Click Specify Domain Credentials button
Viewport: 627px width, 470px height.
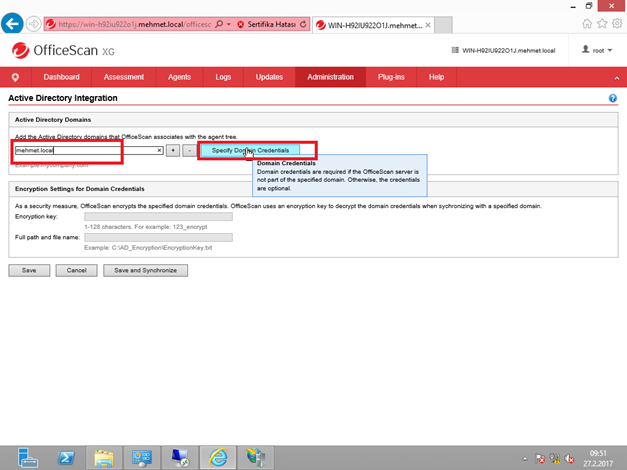pyautogui.click(x=250, y=150)
